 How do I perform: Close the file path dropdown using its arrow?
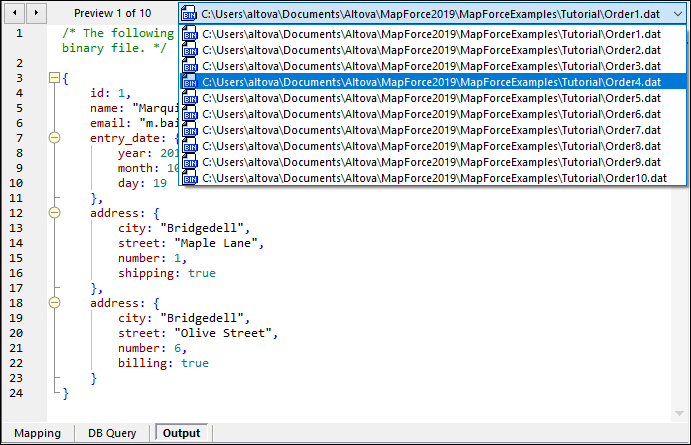[x=678, y=13]
